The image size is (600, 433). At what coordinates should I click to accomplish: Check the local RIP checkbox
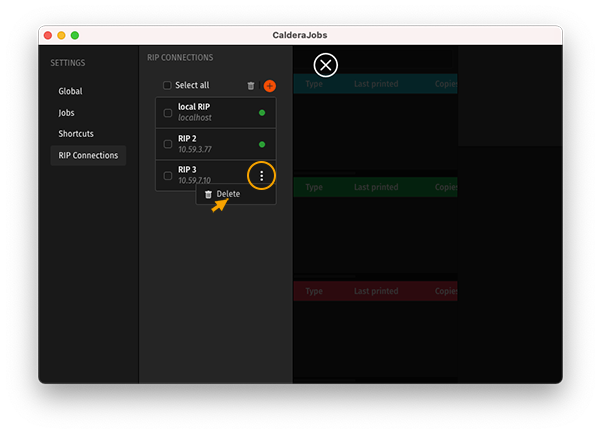coord(168,113)
